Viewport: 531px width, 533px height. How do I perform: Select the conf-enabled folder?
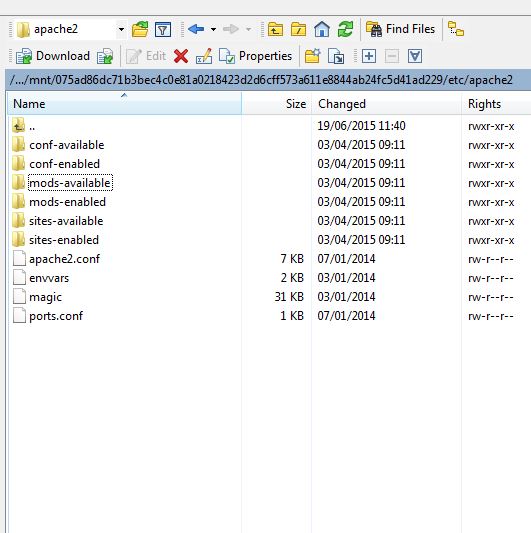coord(65,164)
